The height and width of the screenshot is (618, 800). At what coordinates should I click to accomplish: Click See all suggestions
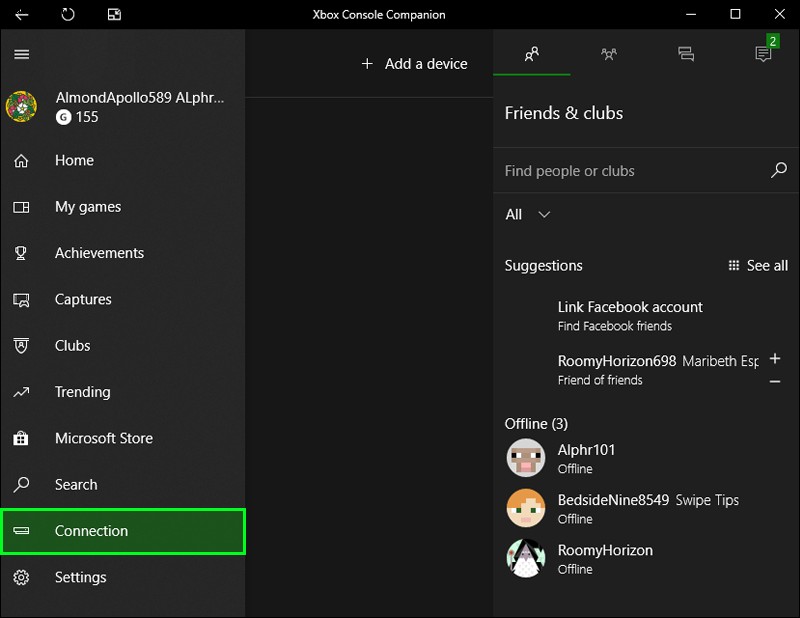[x=758, y=265]
